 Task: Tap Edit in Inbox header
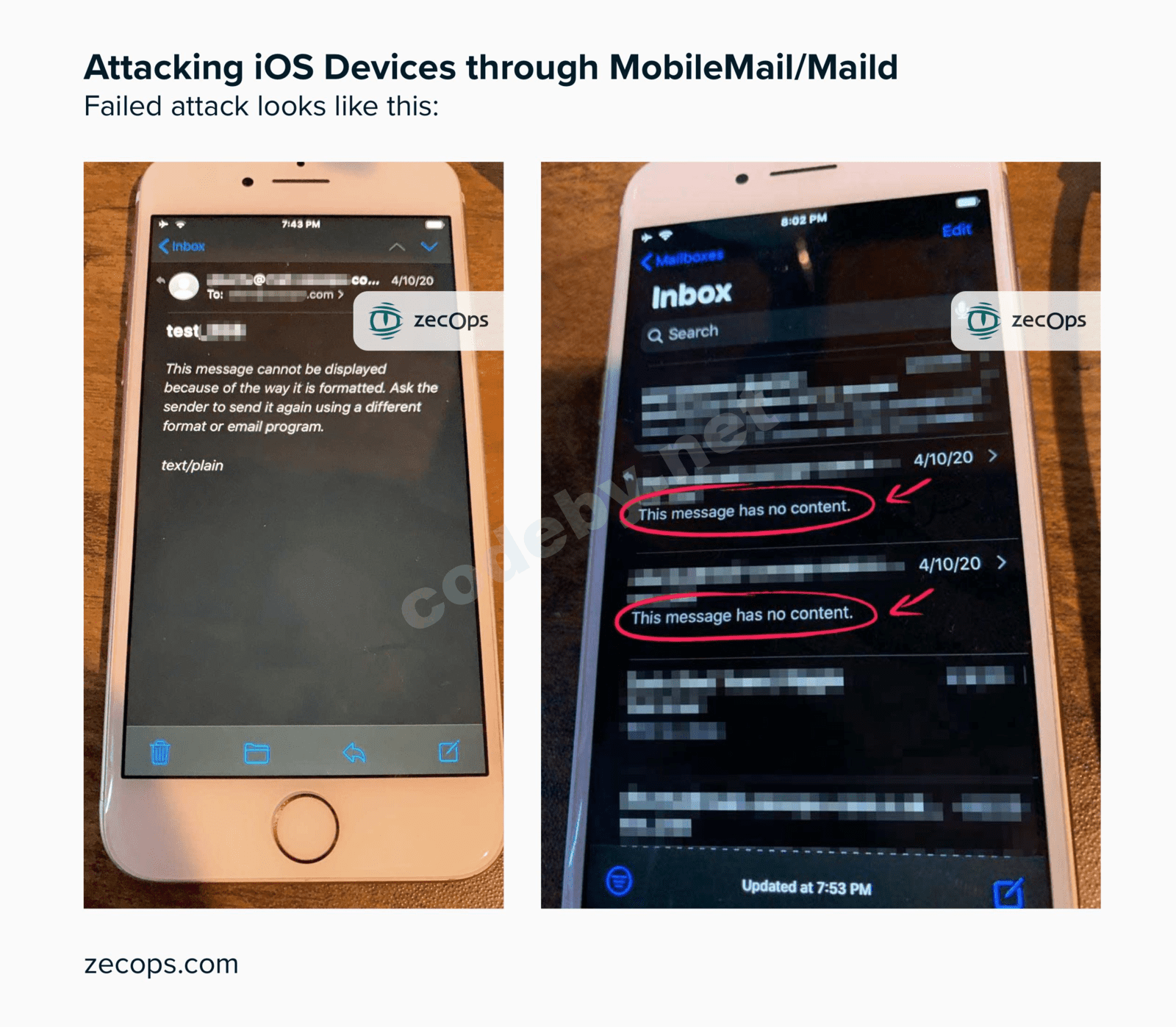957,230
